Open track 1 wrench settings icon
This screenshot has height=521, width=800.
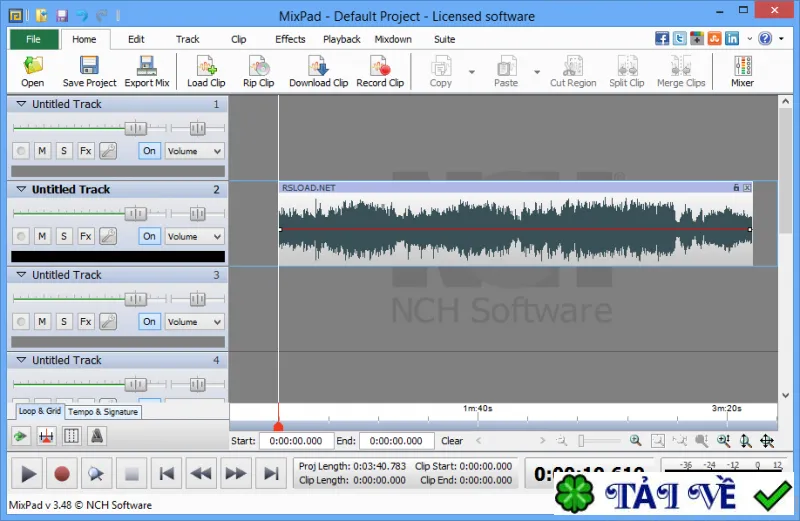coord(108,151)
